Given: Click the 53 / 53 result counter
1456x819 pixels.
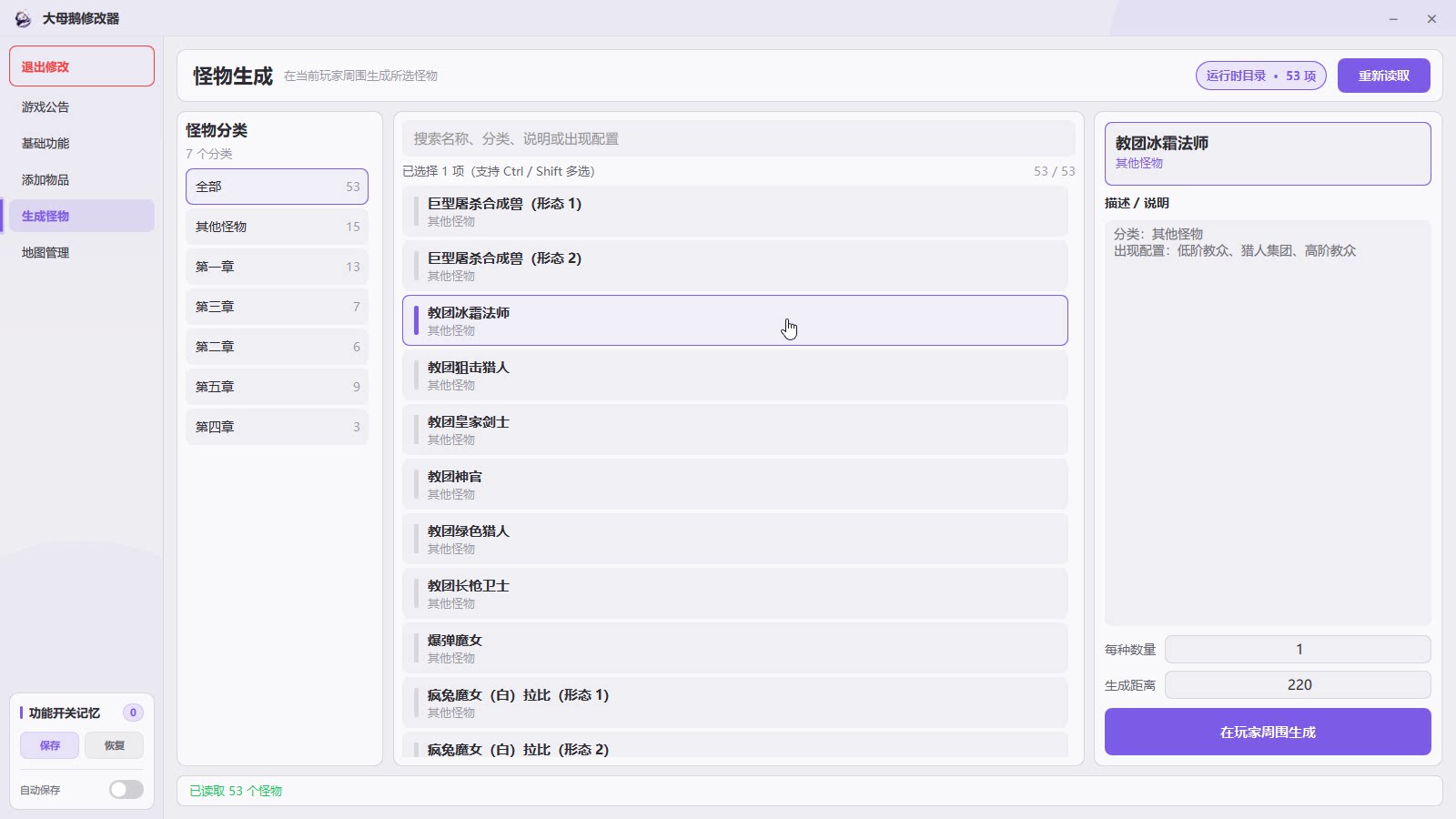Looking at the screenshot, I should pyautogui.click(x=1054, y=171).
